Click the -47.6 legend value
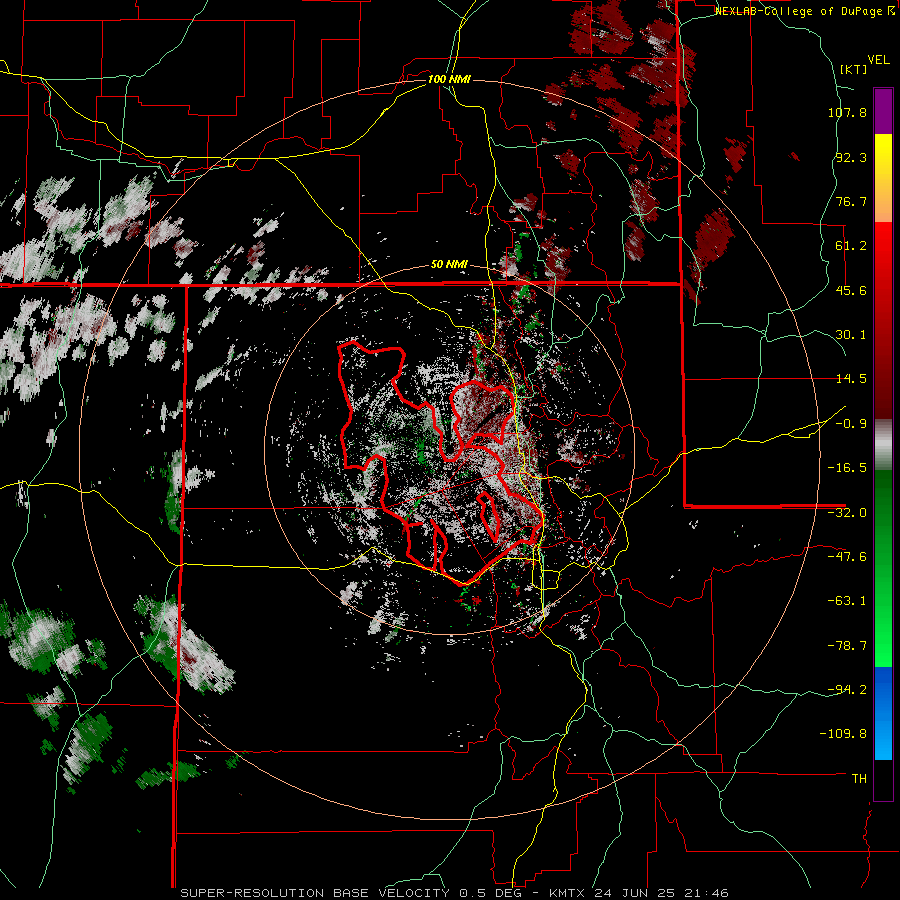Screen dimensions: 900x900 [x=847, y=556]
